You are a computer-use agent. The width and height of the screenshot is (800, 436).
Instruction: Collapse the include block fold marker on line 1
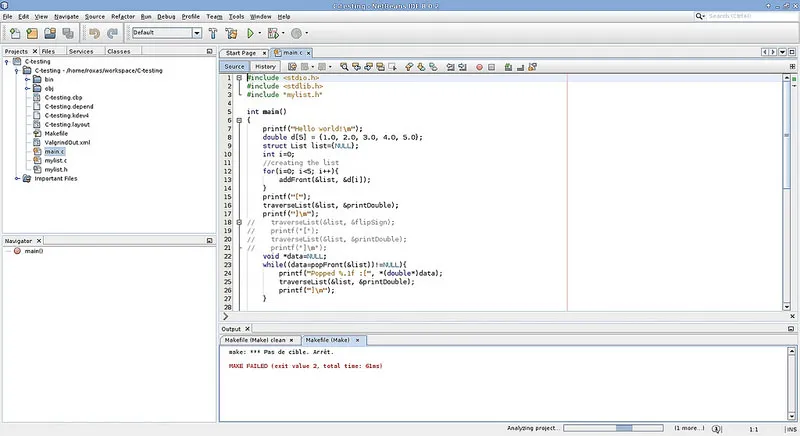pos(239,78)
